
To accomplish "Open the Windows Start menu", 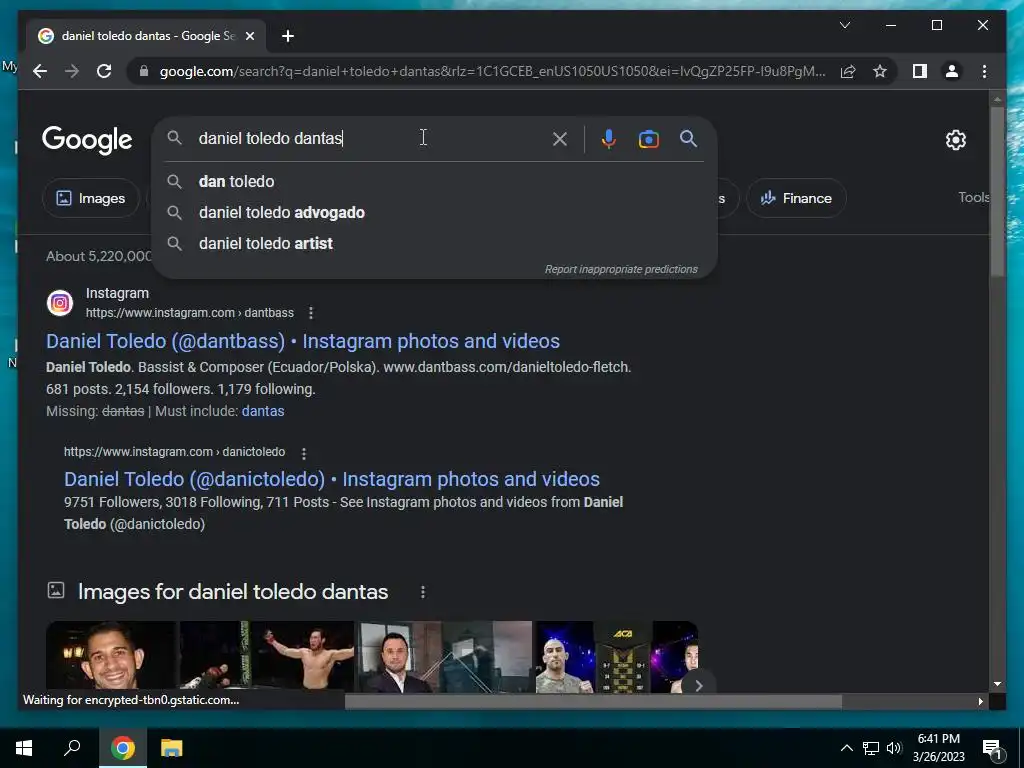I will pyautogui.click(x=24, y=748).
